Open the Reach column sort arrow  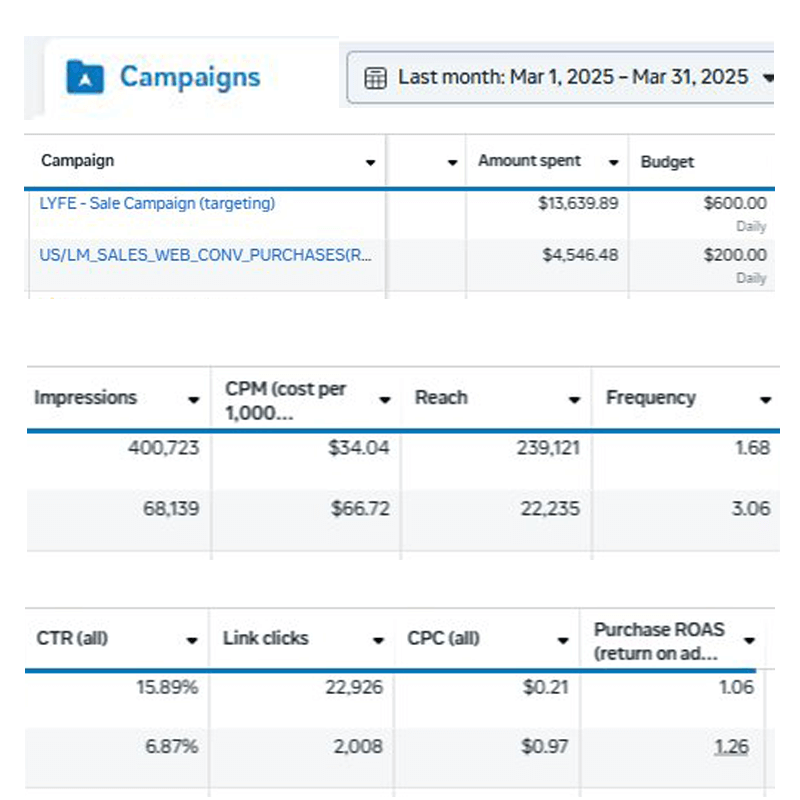tap(574, 400)
